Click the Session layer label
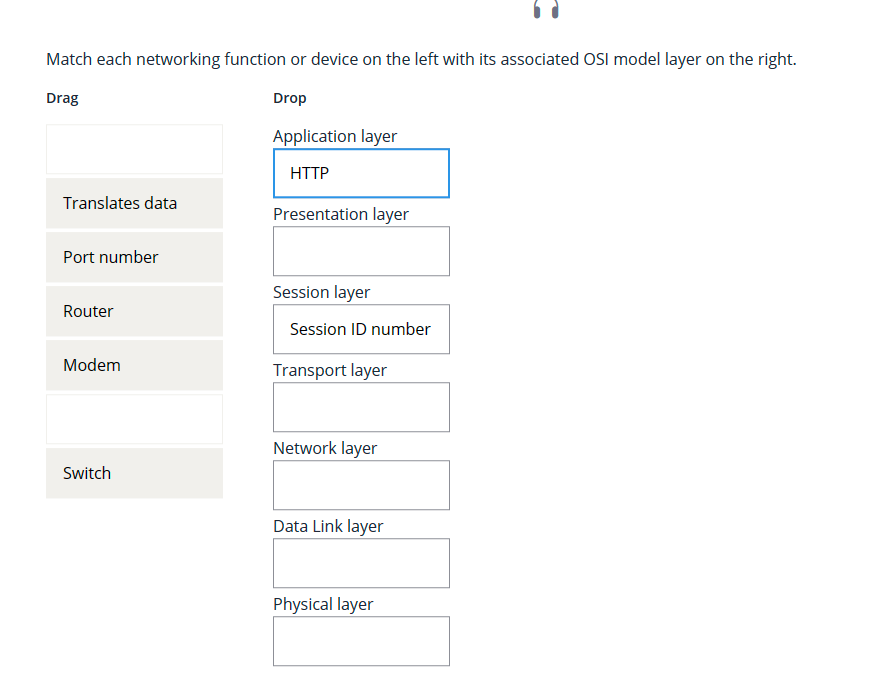The width and height of the screenshot is (896, 691). pos(321,292)
